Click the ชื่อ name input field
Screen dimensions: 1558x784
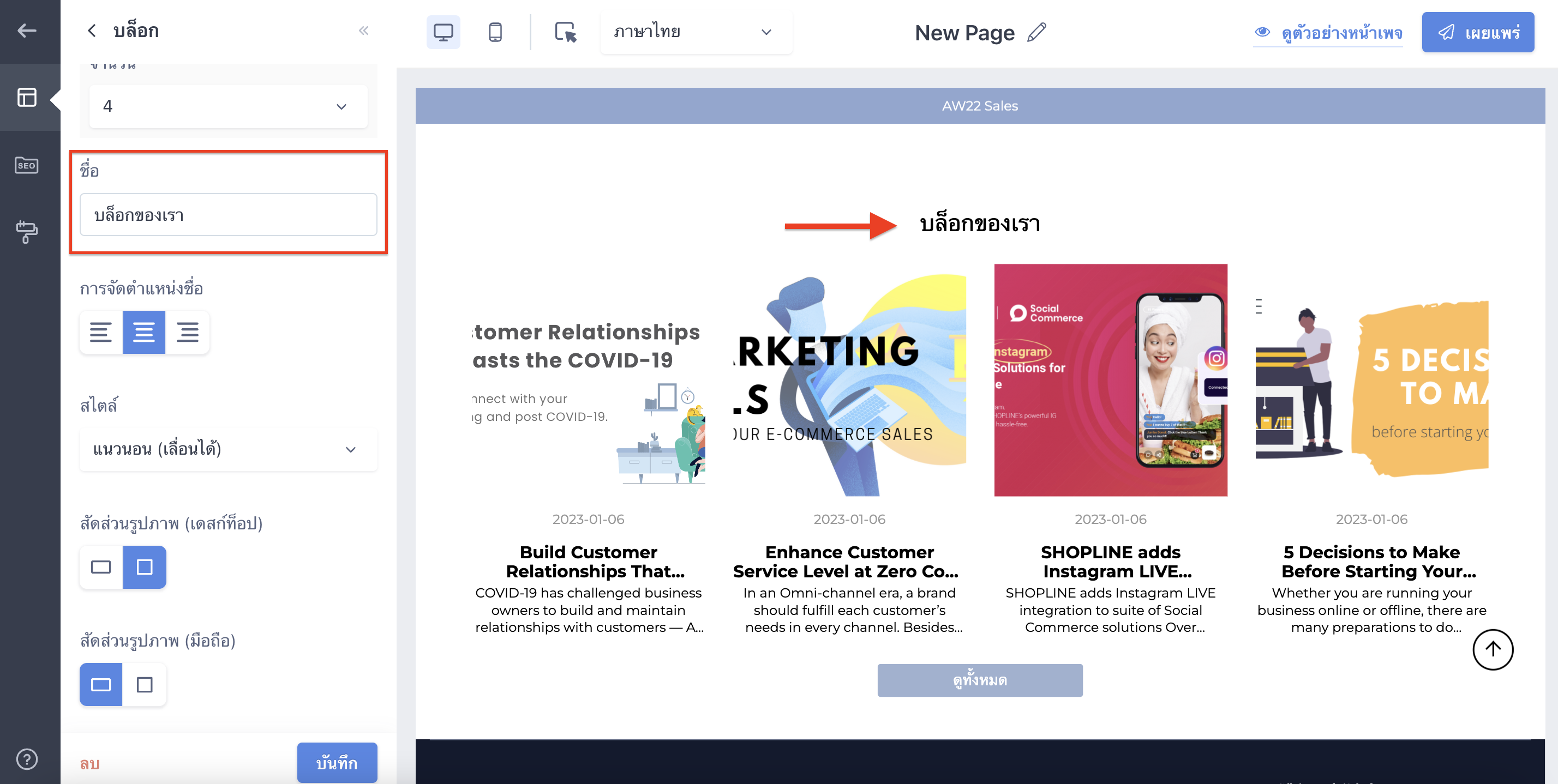point(228,215)
